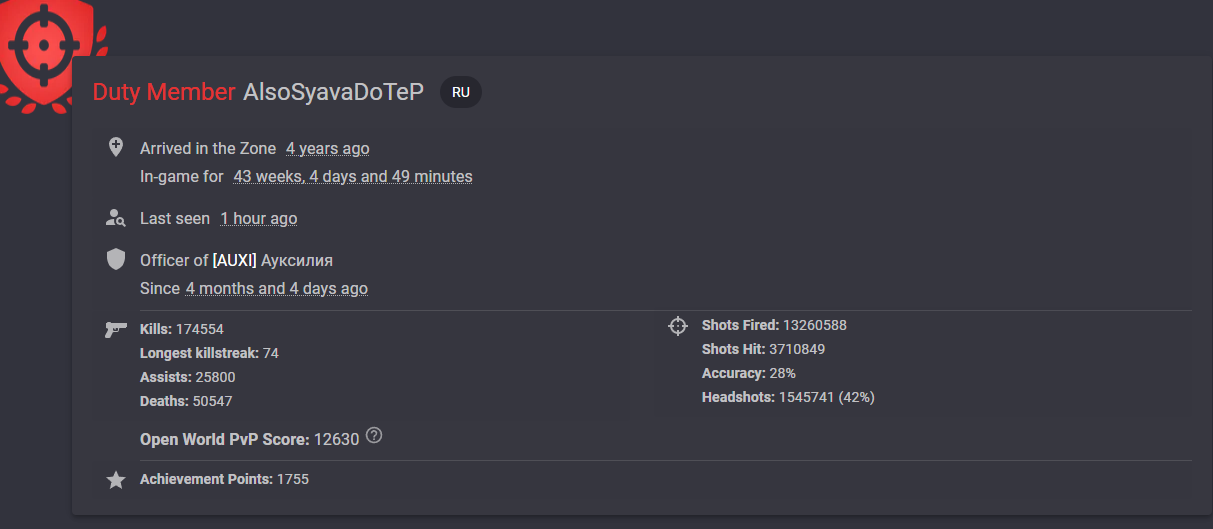Click the Open World PvP Score value
This screenshot has width=1213, height=529.
click(336, 439)
